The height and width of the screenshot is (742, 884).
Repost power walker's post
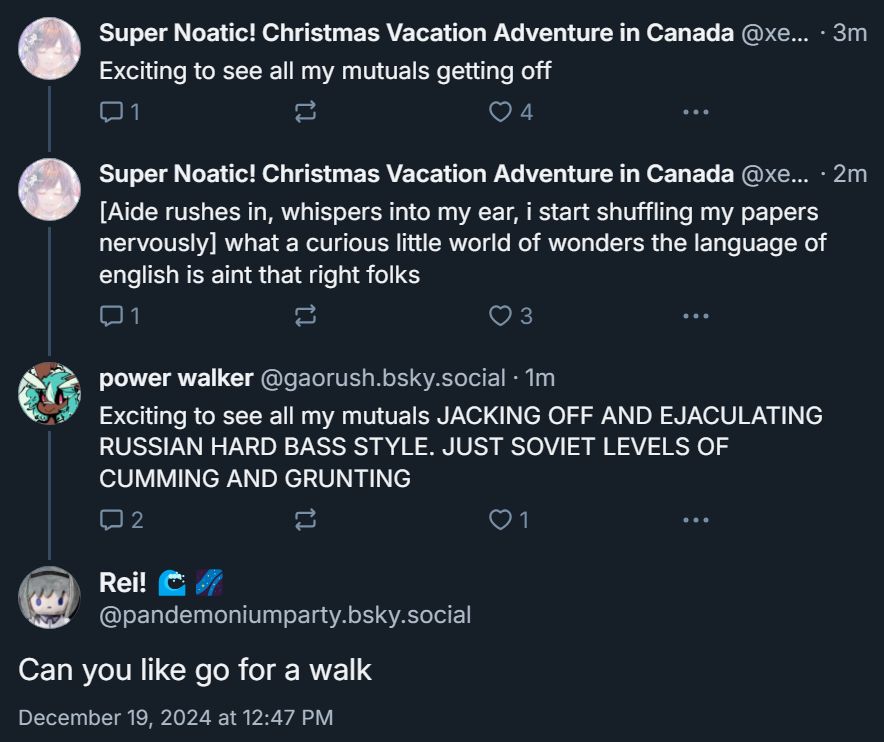coord(306,520)
